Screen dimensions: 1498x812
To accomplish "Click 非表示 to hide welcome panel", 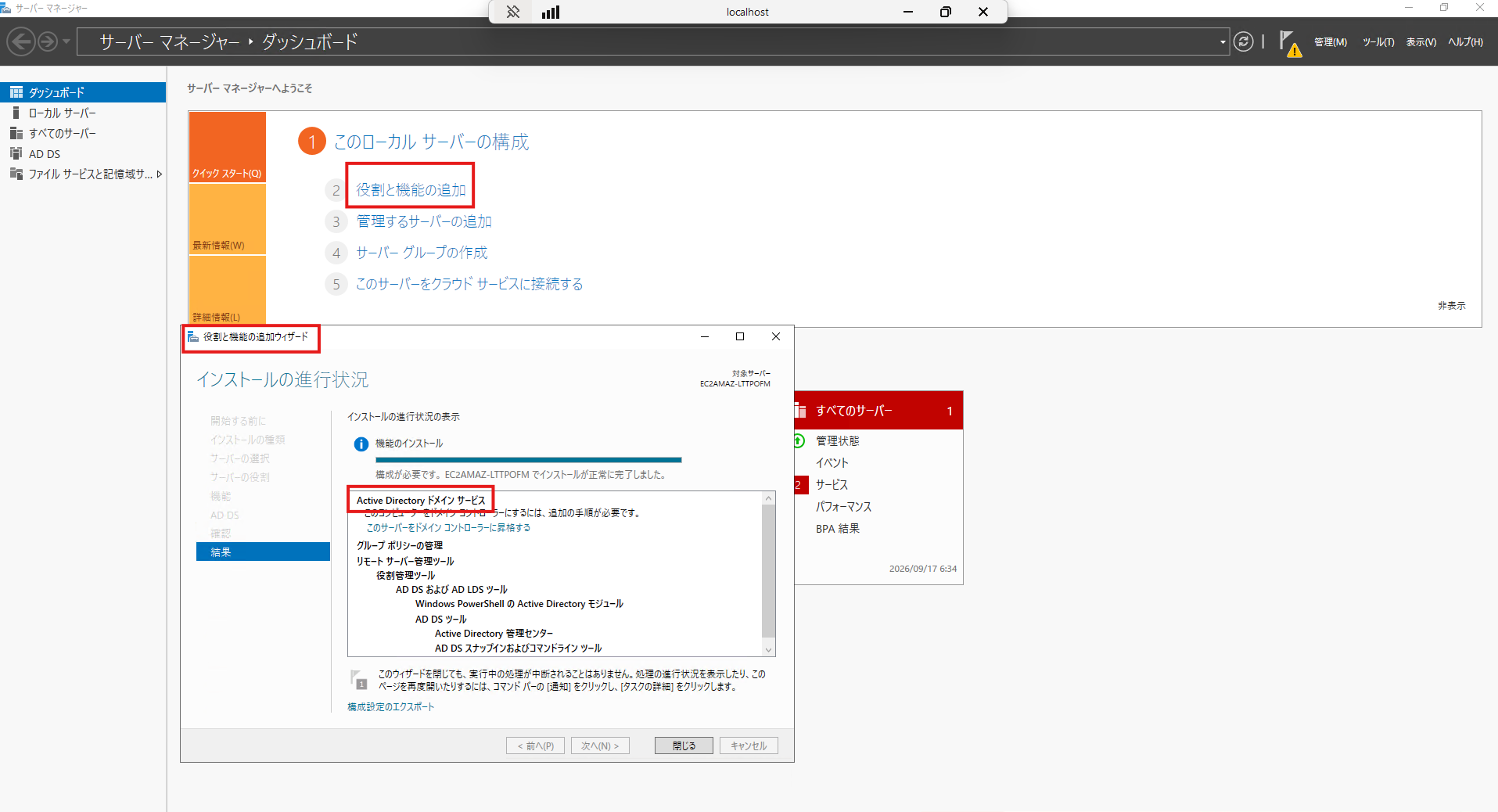I will [1451, 306].
